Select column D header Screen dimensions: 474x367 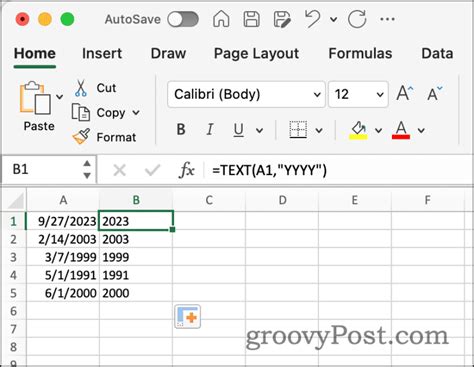282,200
